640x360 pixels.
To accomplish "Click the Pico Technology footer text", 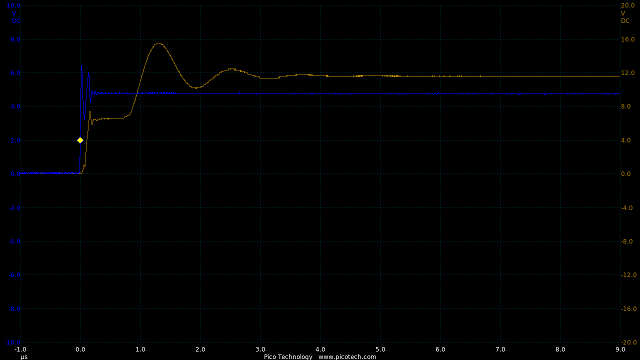I will pos(288,357).
